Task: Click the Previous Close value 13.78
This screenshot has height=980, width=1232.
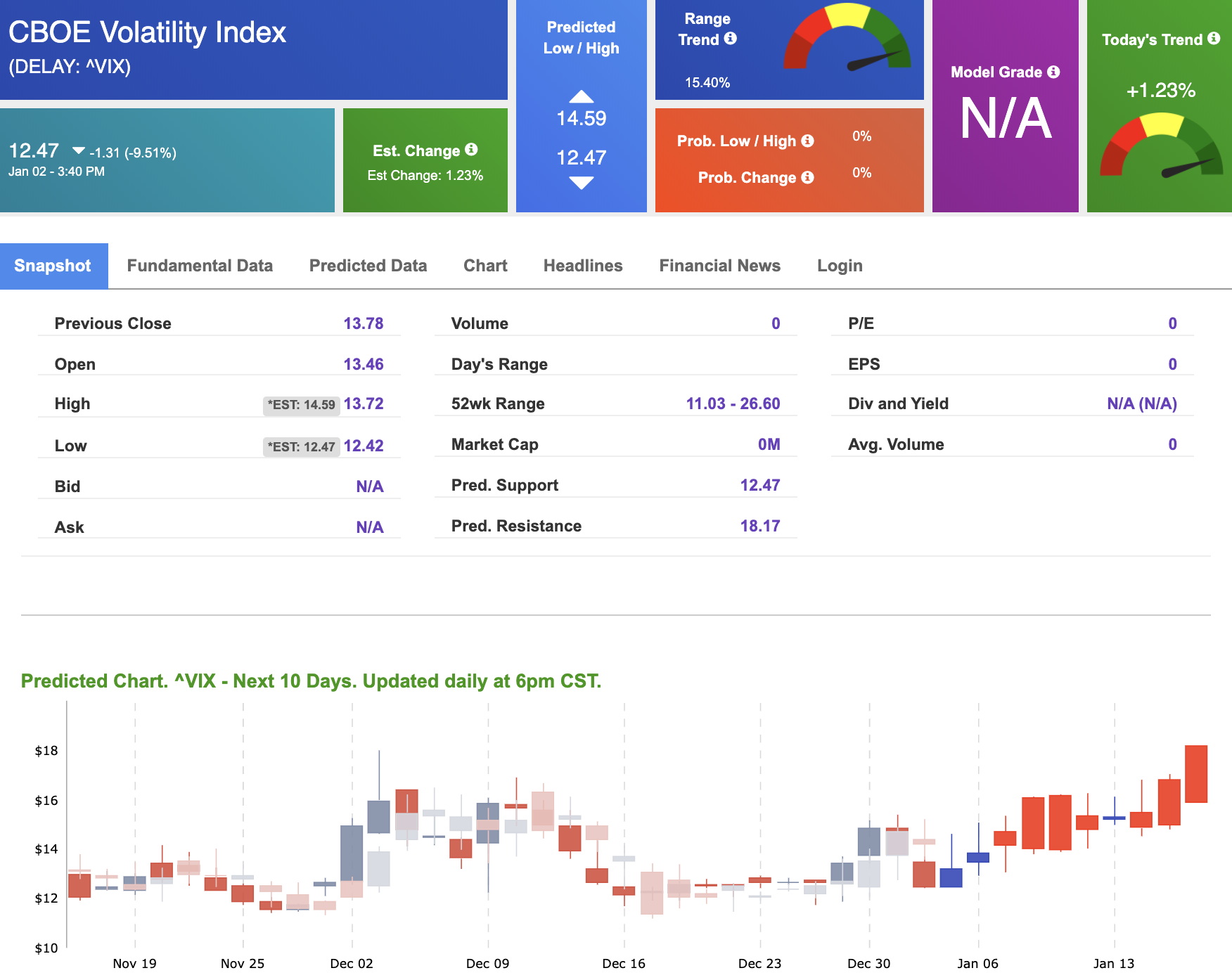Action: (x=364, y=323)
